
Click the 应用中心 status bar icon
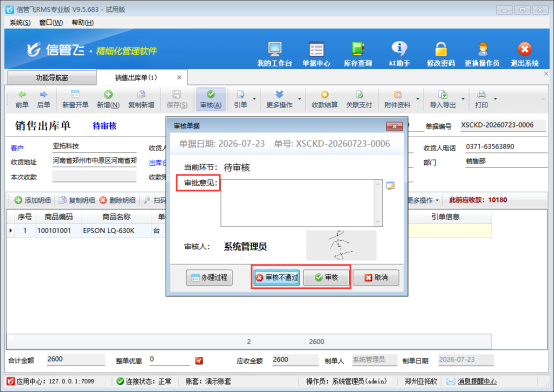(x=11, y=381)
